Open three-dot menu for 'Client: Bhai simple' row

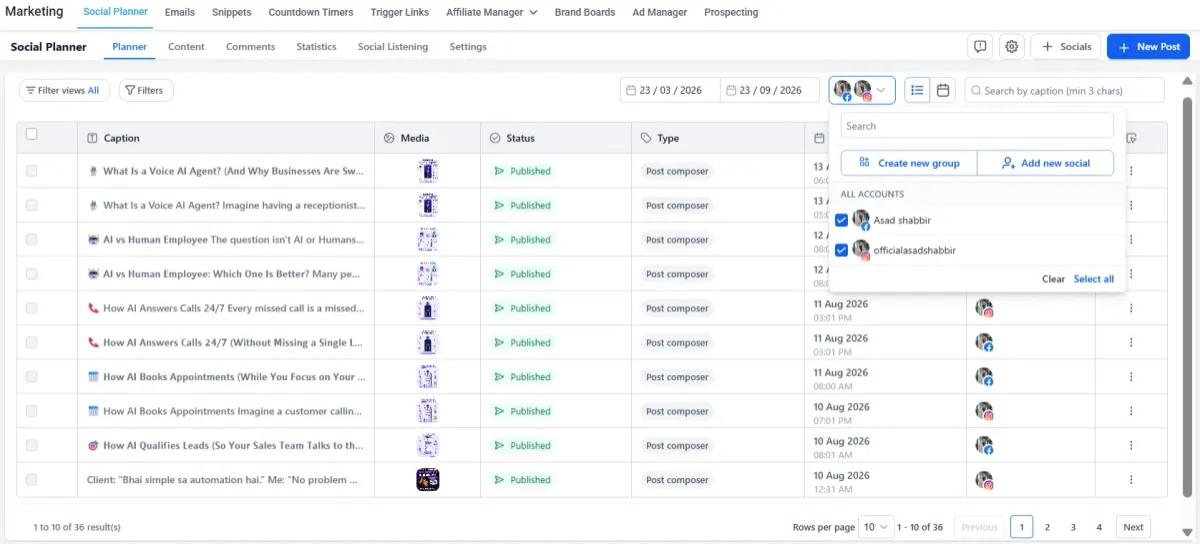pyautogui.click(x=1131, y=480)
